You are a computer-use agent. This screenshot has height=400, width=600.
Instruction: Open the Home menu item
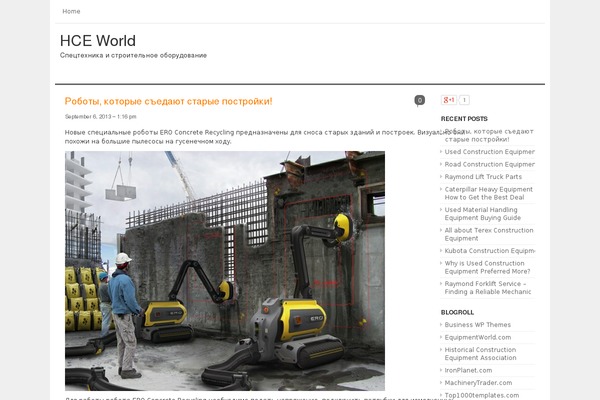[x=71, y=11]
